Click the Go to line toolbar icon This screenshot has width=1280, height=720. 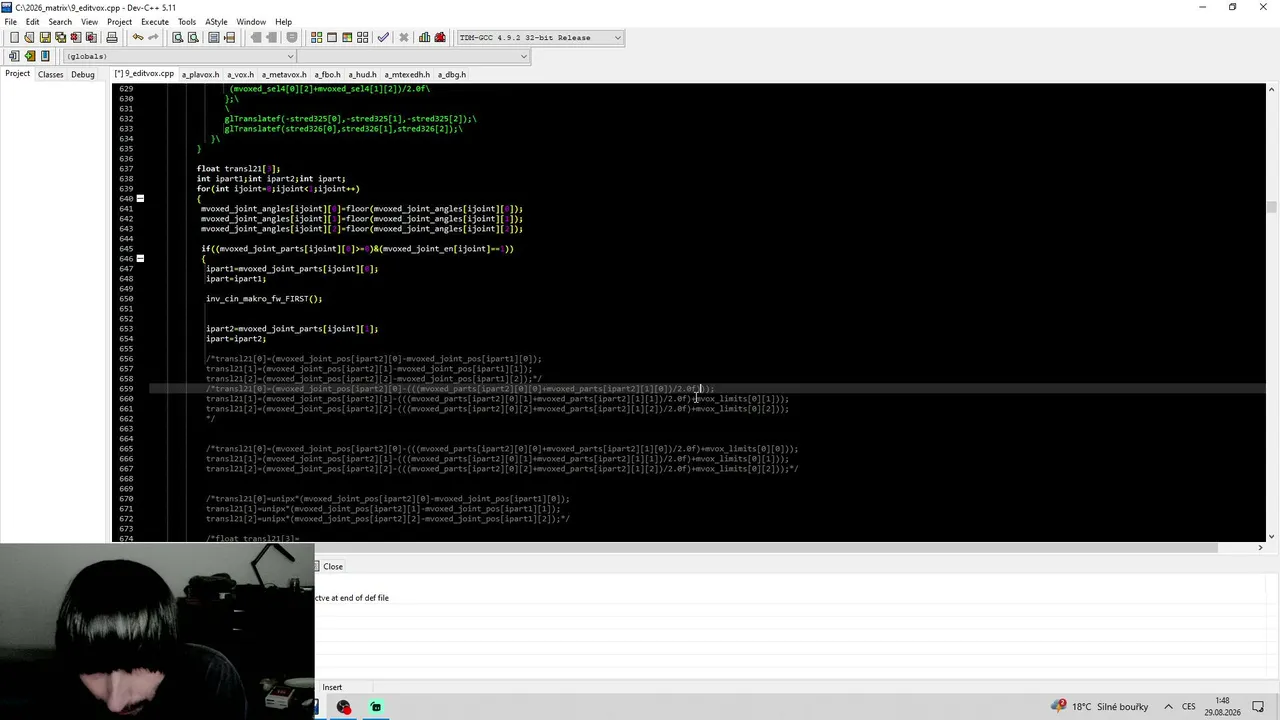(x=229, y=37)
